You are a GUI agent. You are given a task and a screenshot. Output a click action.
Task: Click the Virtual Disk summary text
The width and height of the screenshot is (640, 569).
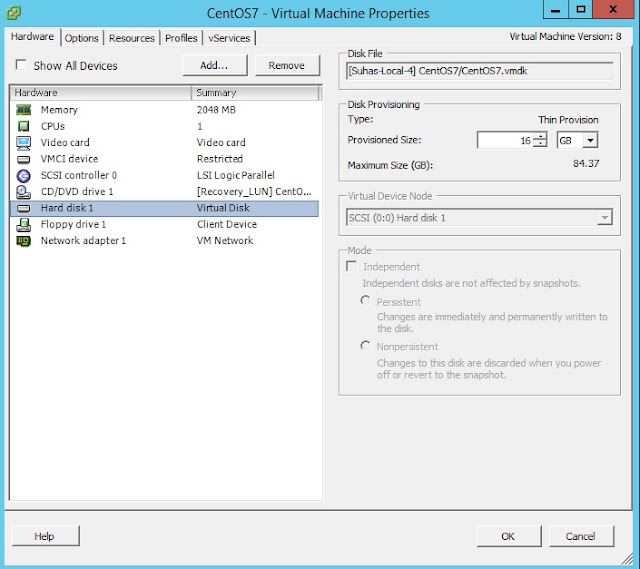[223, 208]
